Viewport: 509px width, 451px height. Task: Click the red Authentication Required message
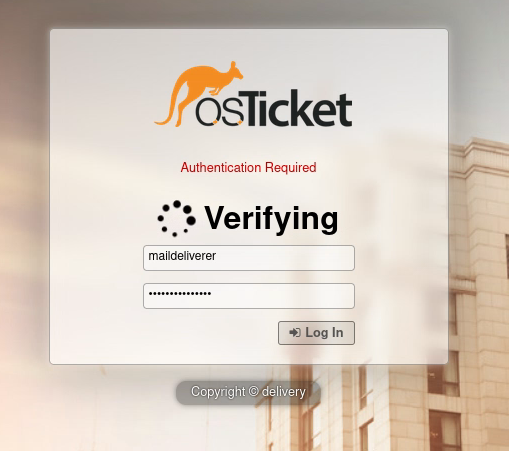point(248,167)
